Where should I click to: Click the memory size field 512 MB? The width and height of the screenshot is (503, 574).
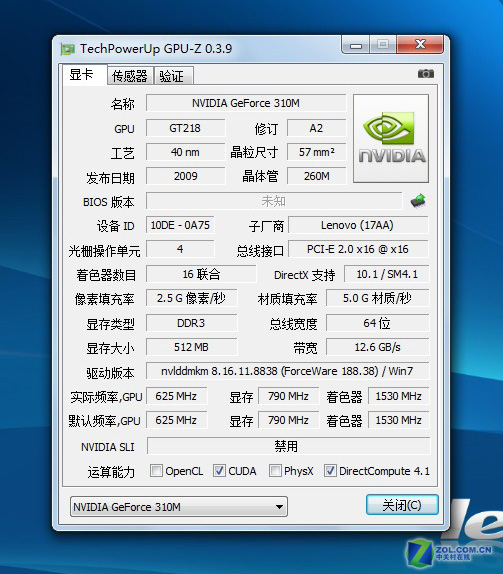(191, 347)
